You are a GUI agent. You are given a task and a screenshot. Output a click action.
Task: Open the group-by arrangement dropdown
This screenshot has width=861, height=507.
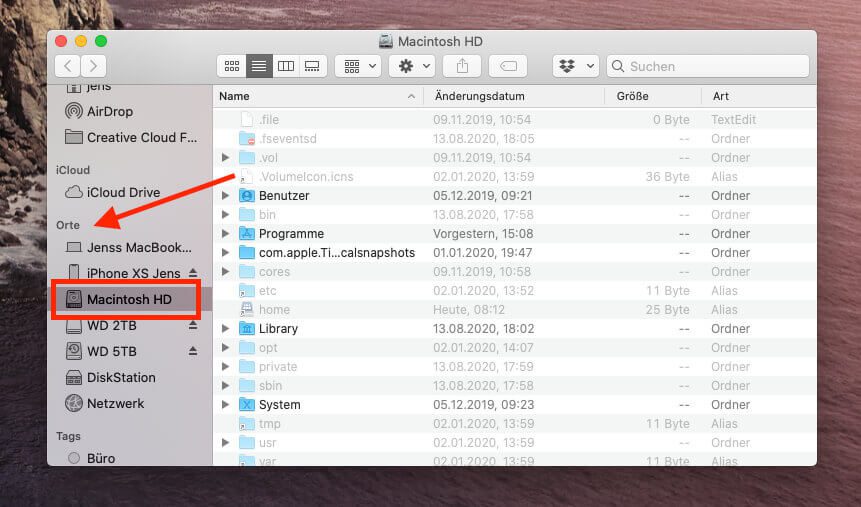pos(358,66)
